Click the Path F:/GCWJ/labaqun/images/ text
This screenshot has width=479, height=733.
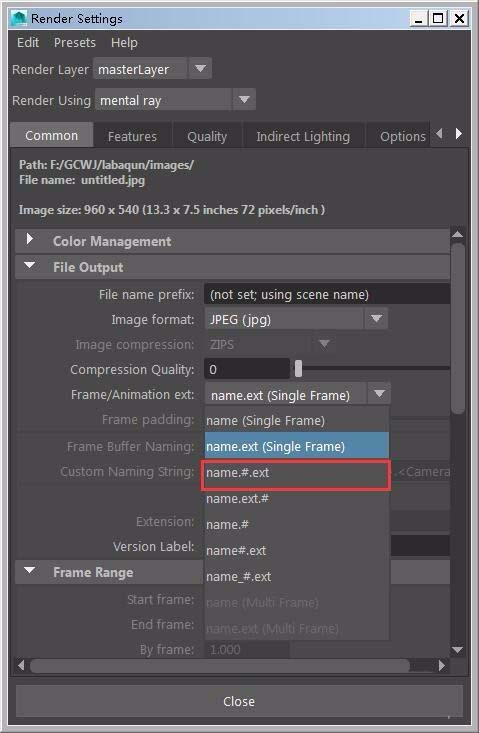click(106, 165)
